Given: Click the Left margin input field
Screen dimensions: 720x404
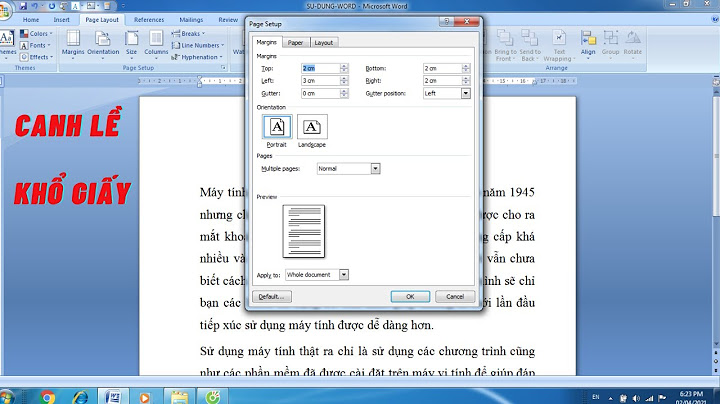Looking at the screenshot, I should coord(320,80).
